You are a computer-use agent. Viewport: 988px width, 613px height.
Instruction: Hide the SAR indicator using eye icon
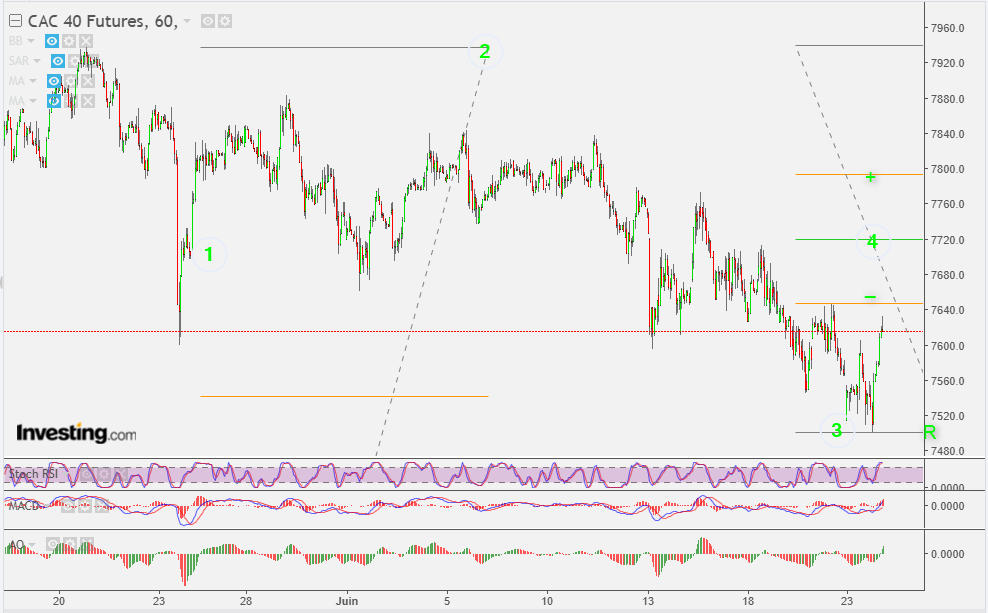[58, 61]
